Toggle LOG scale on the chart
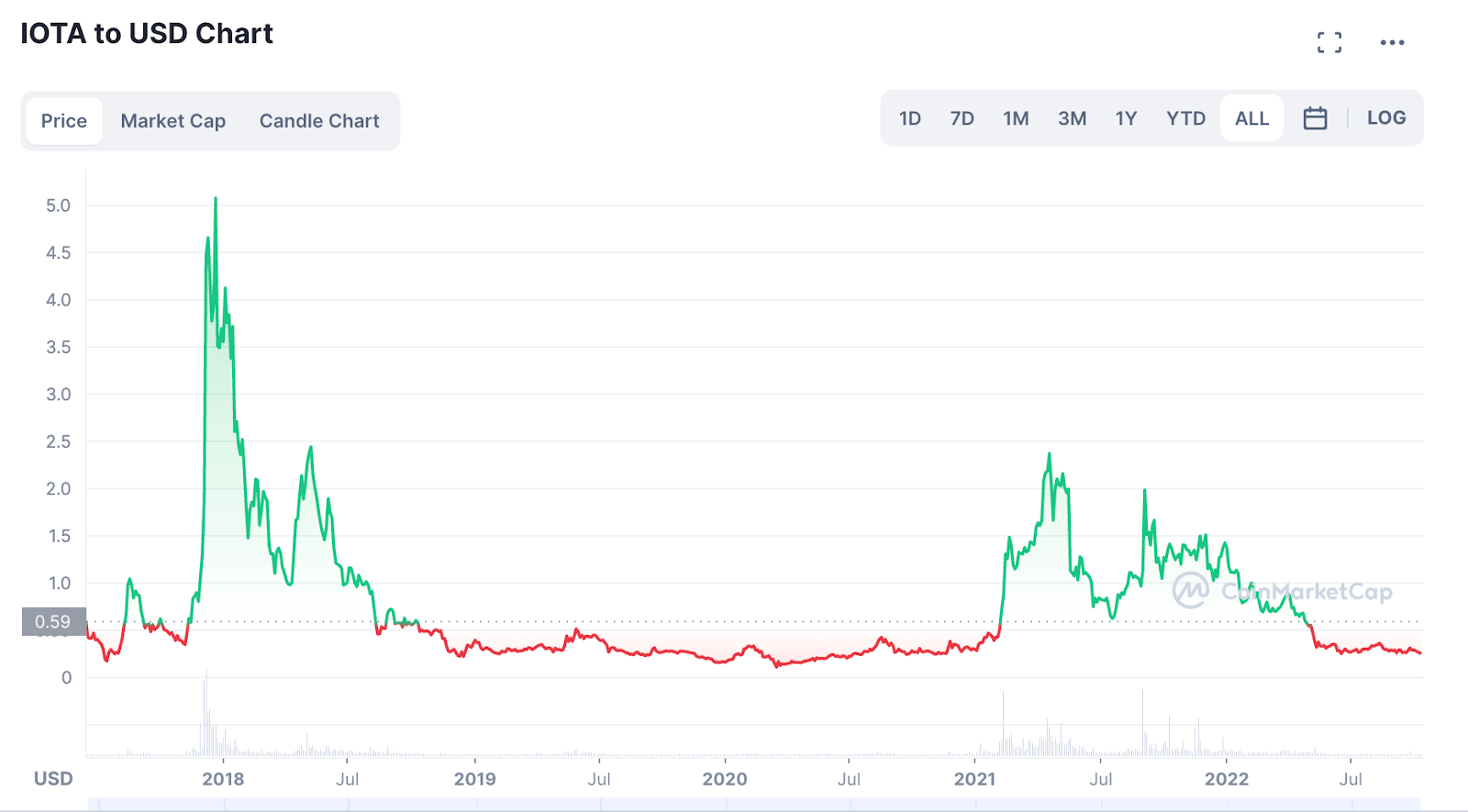Image resolution: width=1468 pixels, height=812 pixels. [x=1385, y=118]
